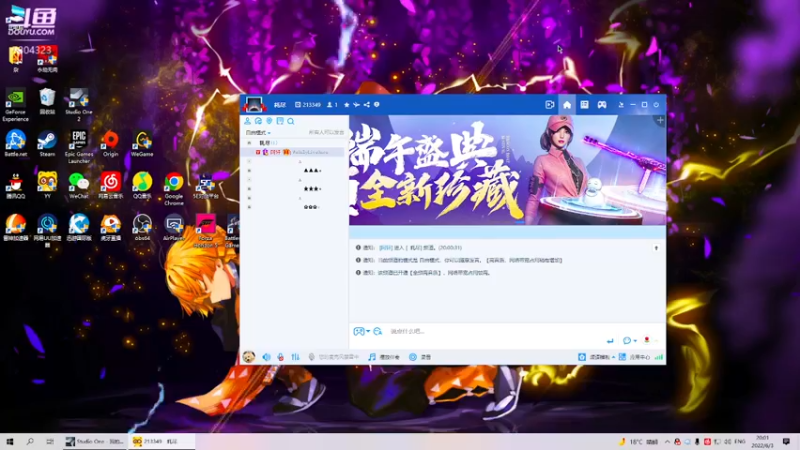Click the round icon beside emoji dropdown
Screen dimensions: 800x450
378,331
